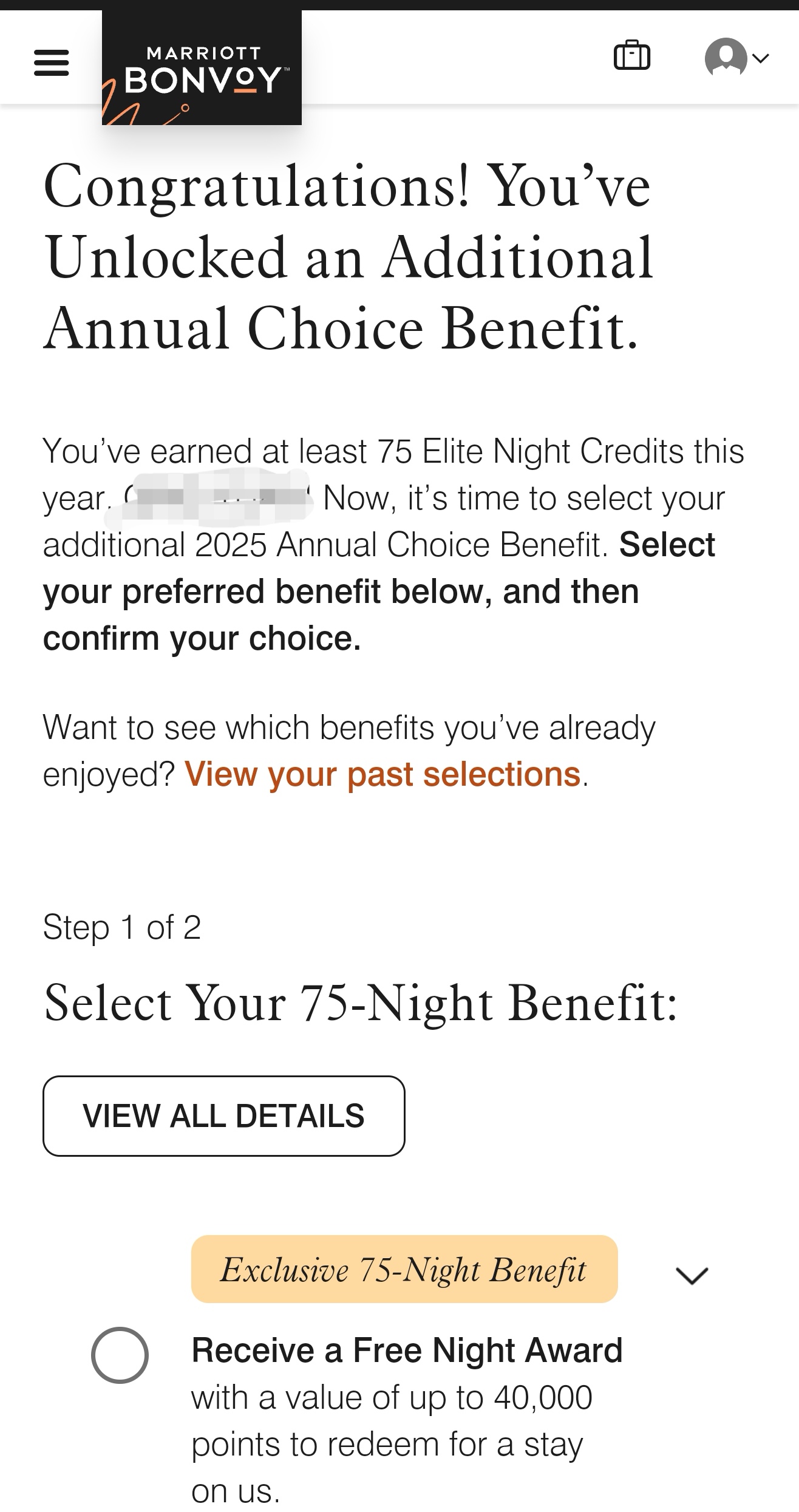Tap the up to 40,000 points description

point(392,1443)
